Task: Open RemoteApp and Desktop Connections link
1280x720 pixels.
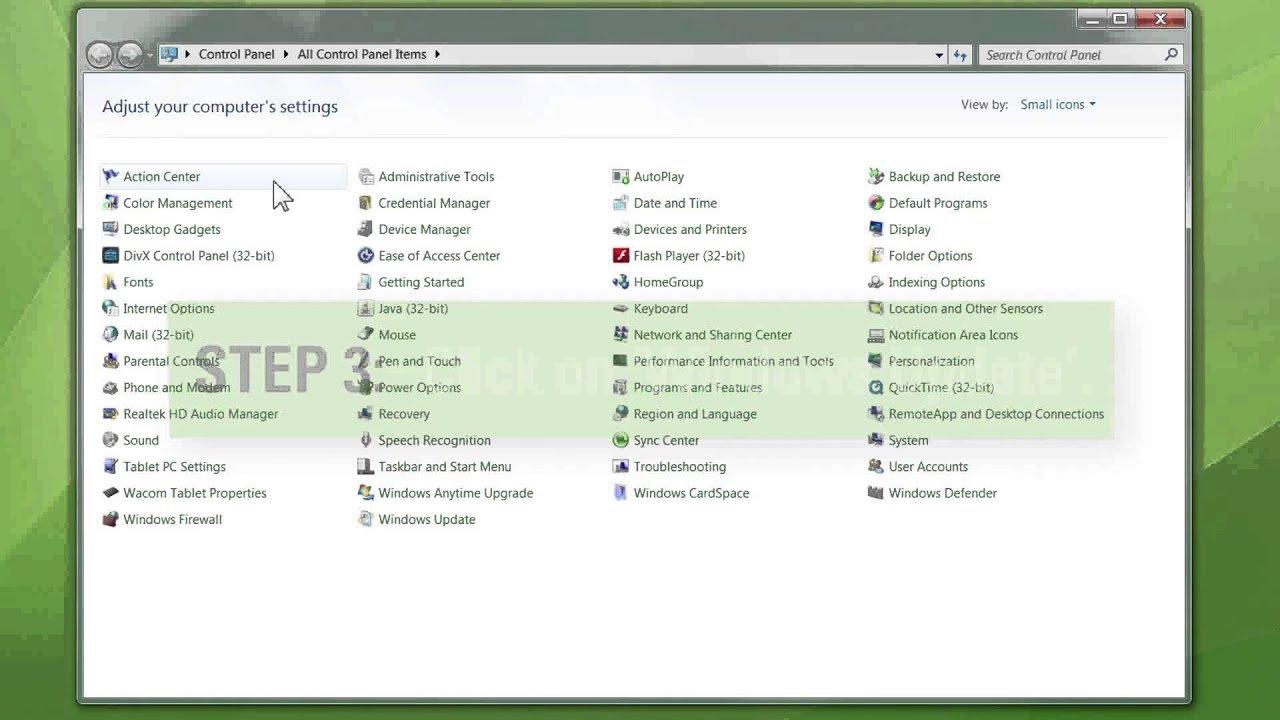Action: 997,414
